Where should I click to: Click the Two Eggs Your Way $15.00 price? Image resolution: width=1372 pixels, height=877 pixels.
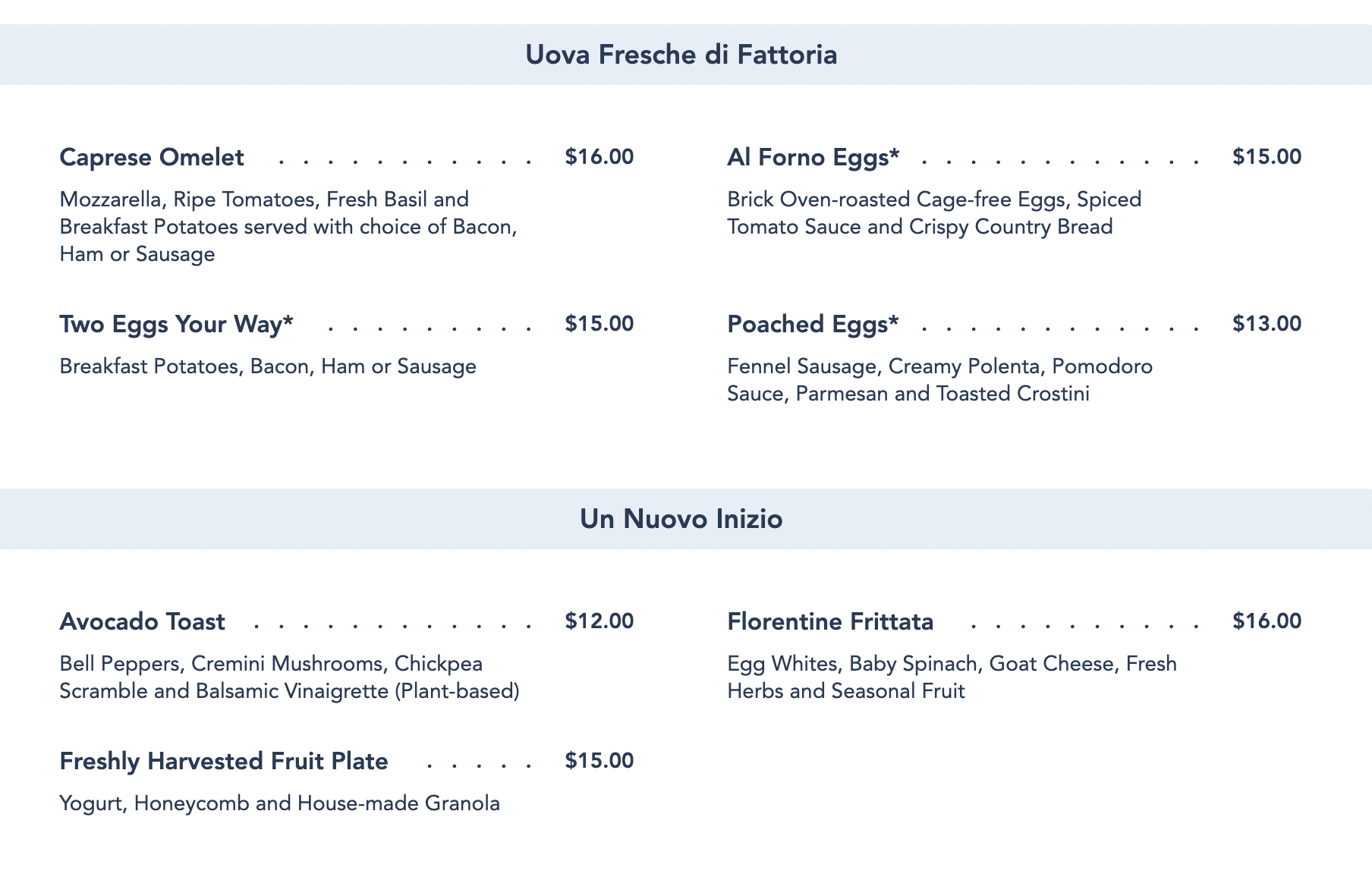pyautogui.click(x=599, y=324)
